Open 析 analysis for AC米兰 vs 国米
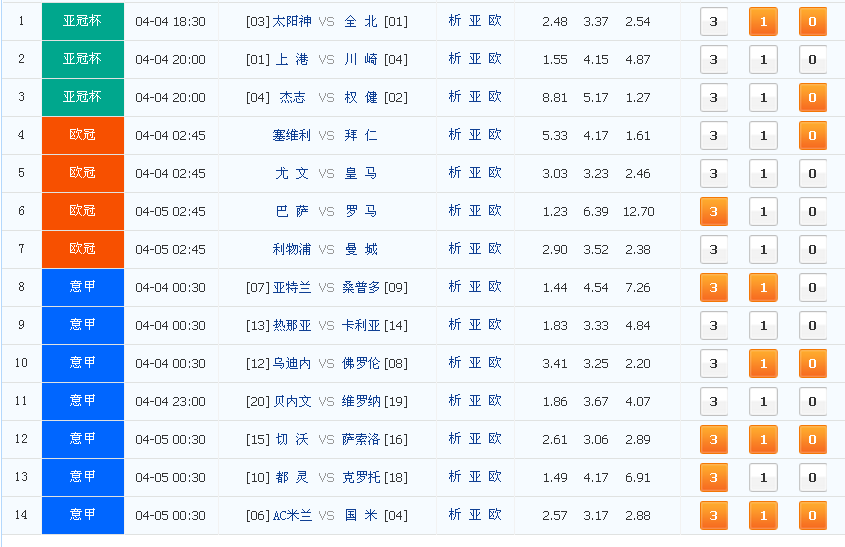Screen dimensions: 845x547 click(x=455, y=515)
